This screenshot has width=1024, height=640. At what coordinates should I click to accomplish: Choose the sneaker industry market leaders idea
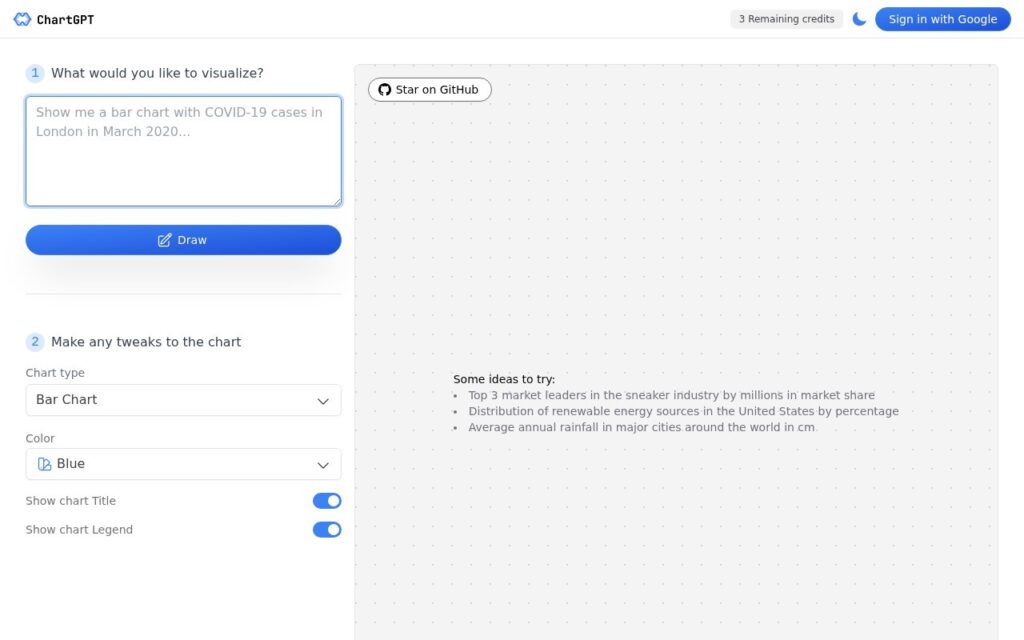tap(671, 395)
